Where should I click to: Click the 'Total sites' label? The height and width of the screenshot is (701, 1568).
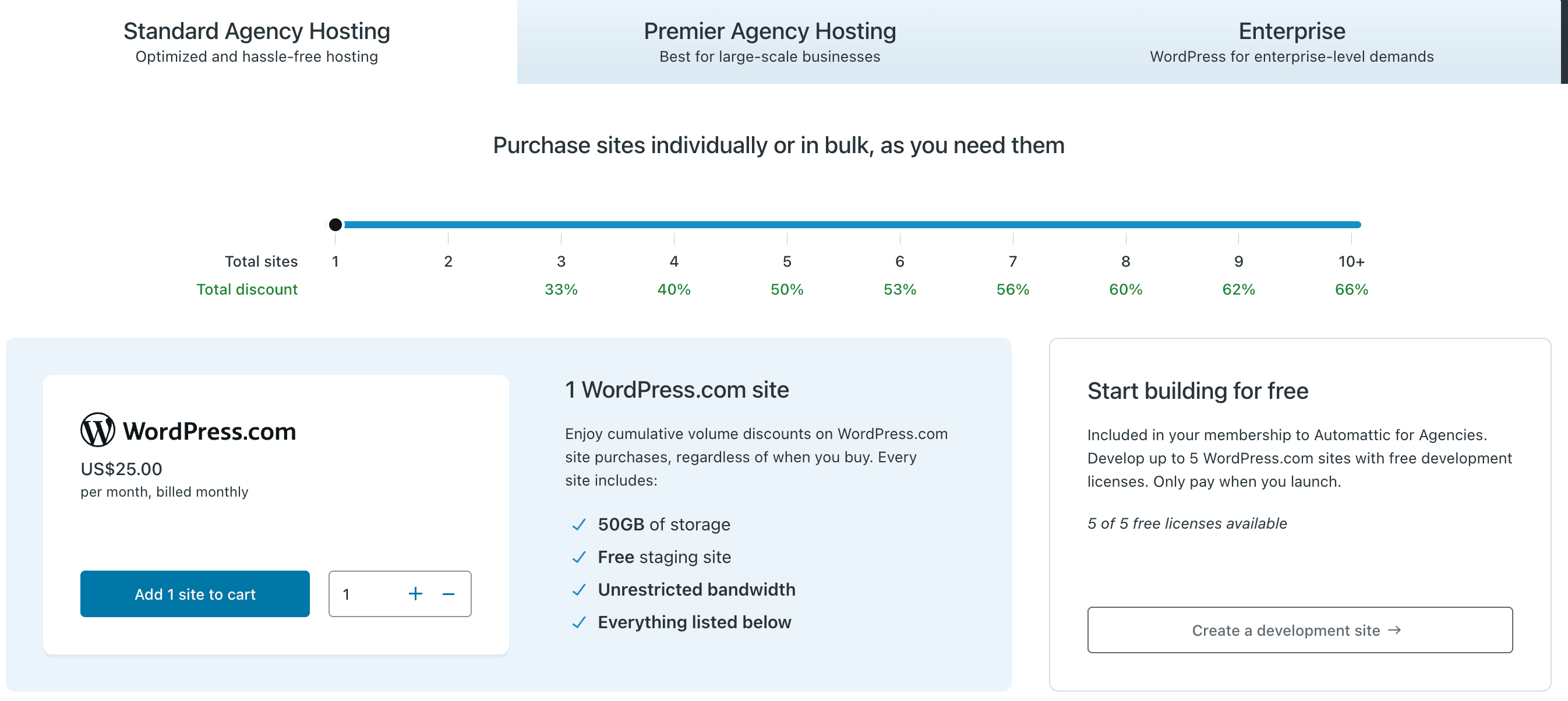(261, 261)
